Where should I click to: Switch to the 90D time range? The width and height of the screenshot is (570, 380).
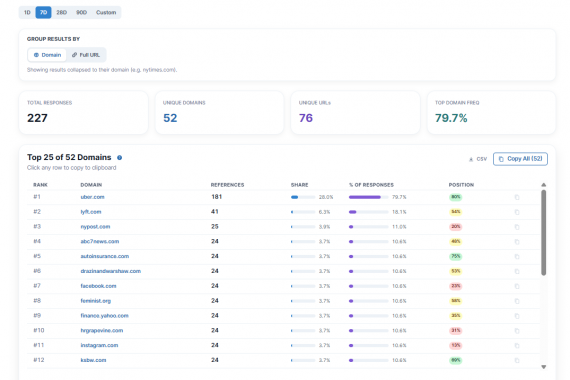point(81,12)
